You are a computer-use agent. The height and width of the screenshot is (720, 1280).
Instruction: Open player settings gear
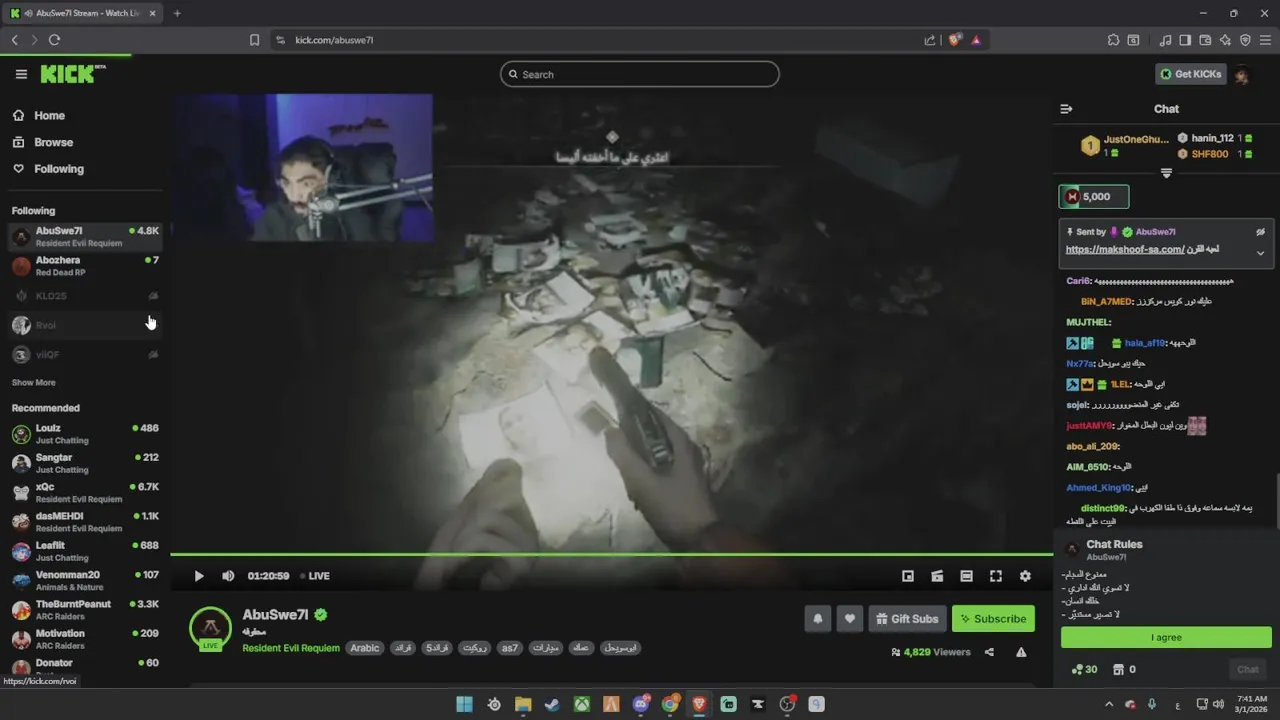click(1025, 576)
